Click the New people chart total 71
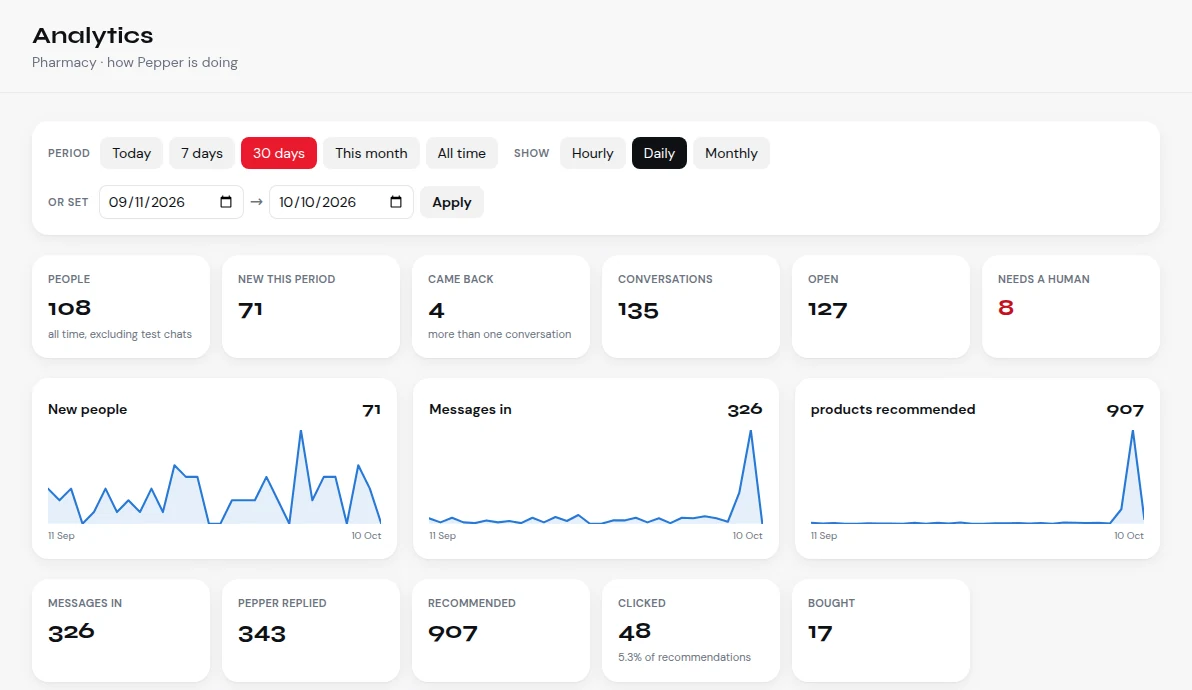Image resolution: width=1192 pixels, height=690 pixels. click(372, 410)
